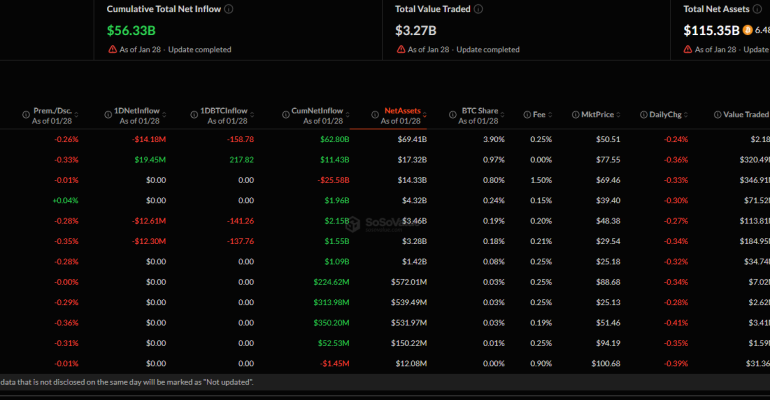
Task: Open info icon for MktPrice column
Action: click(576, 115)
